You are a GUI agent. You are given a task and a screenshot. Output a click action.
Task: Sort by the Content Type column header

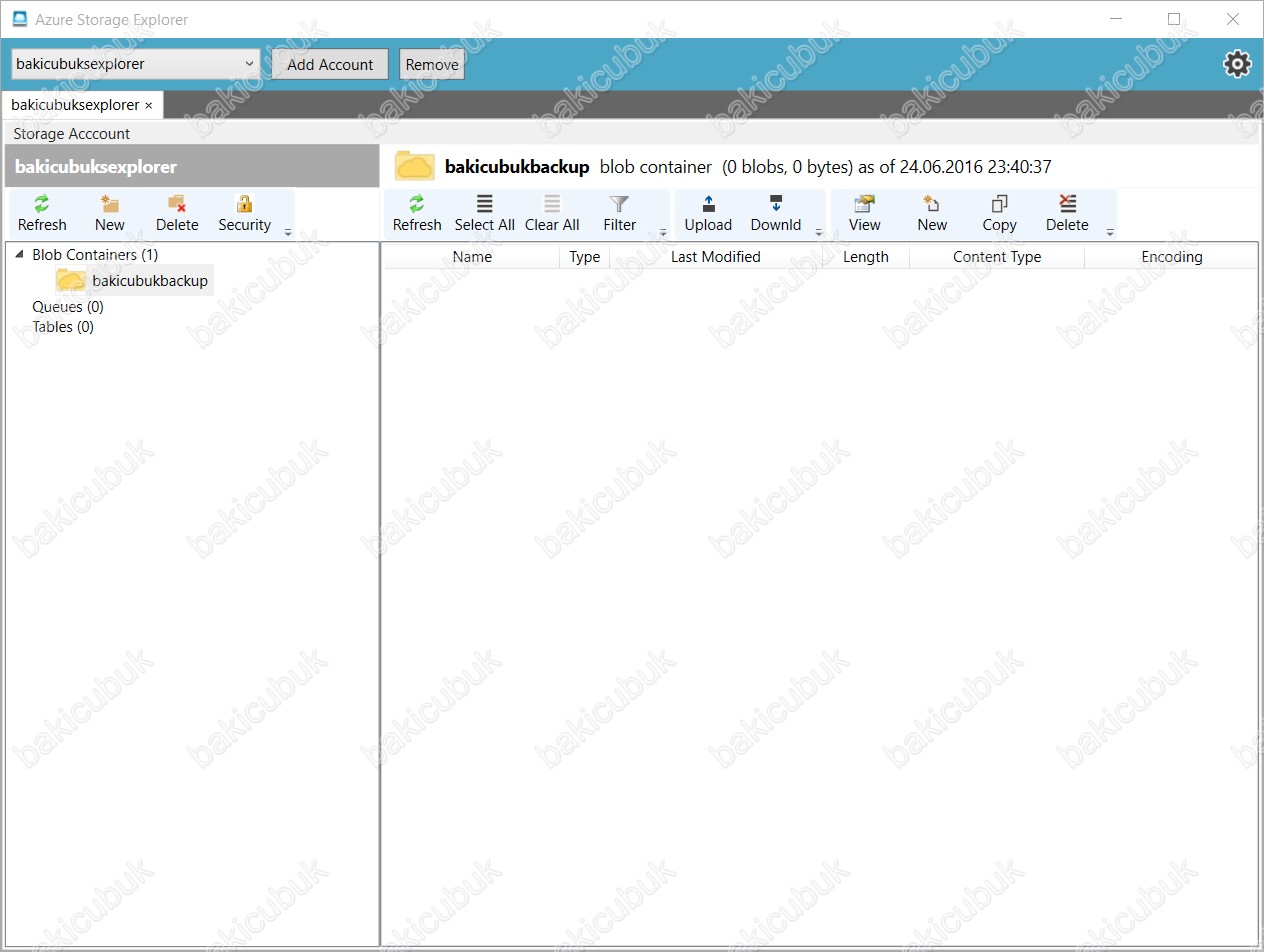click(x=997, y=257)
